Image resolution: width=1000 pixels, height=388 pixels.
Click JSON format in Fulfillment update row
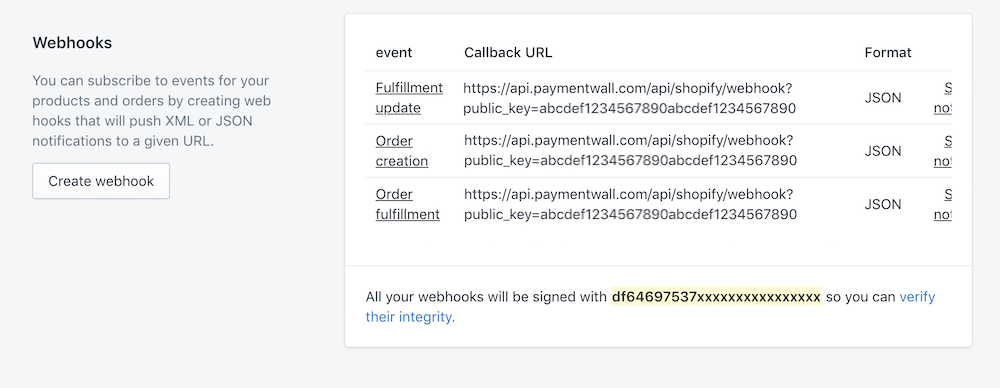pos(883,98)
